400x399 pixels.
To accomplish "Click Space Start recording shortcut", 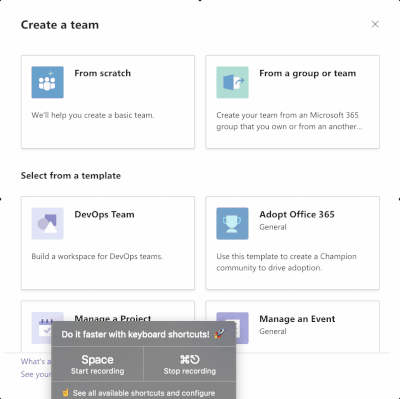I will click(97, 364).
